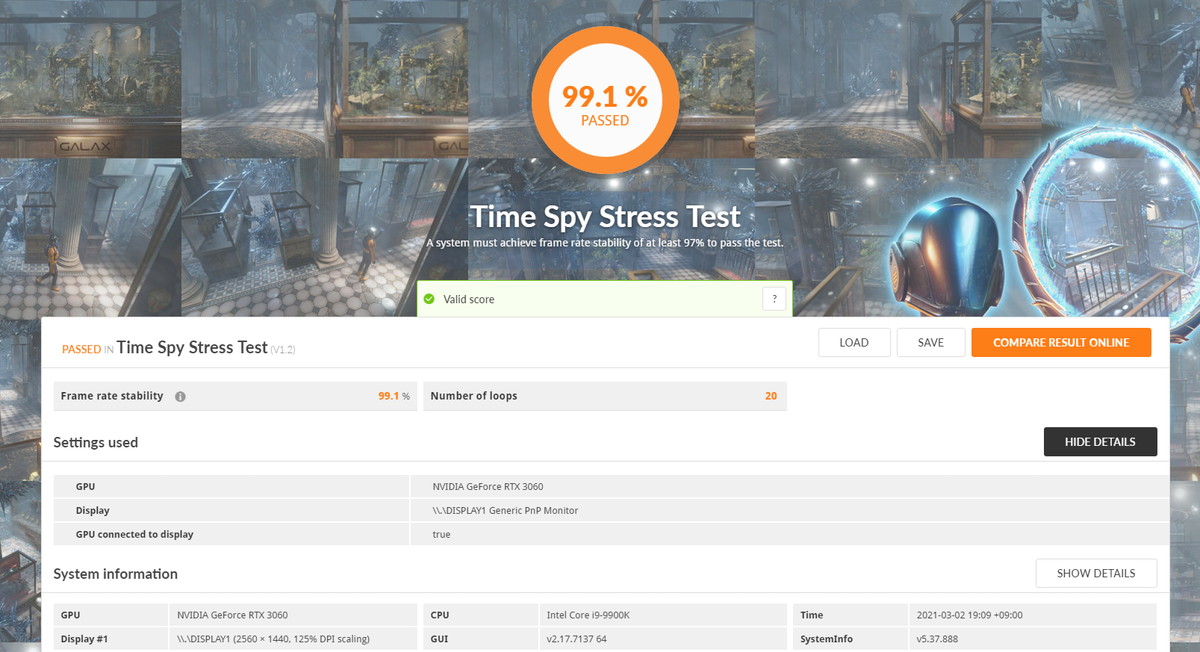Select the 99.1 % frame rate stability value
The width and height of the screenshot is (1200, 652).
click(x=394, y=396)
